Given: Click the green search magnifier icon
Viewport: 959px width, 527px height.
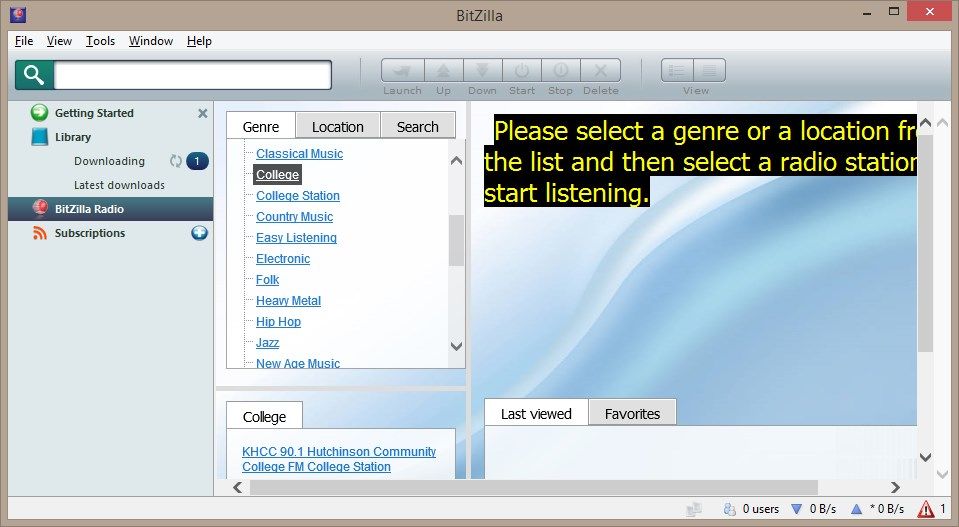Looking at the screenshot, I should pyautogui.click(x=34, y=75).
